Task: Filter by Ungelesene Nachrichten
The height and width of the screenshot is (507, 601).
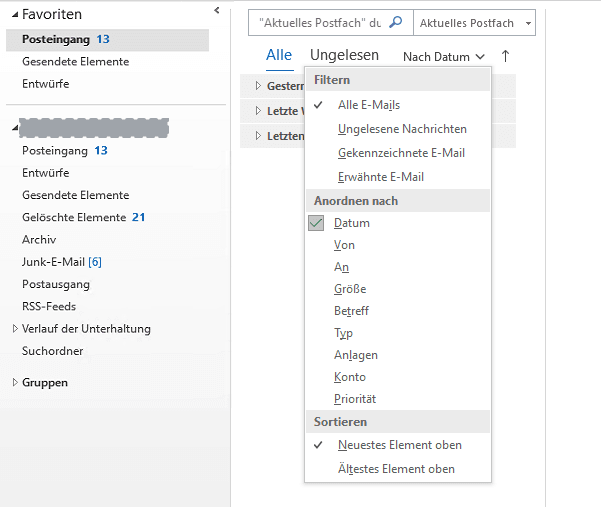Action: (x=402, y=129)
